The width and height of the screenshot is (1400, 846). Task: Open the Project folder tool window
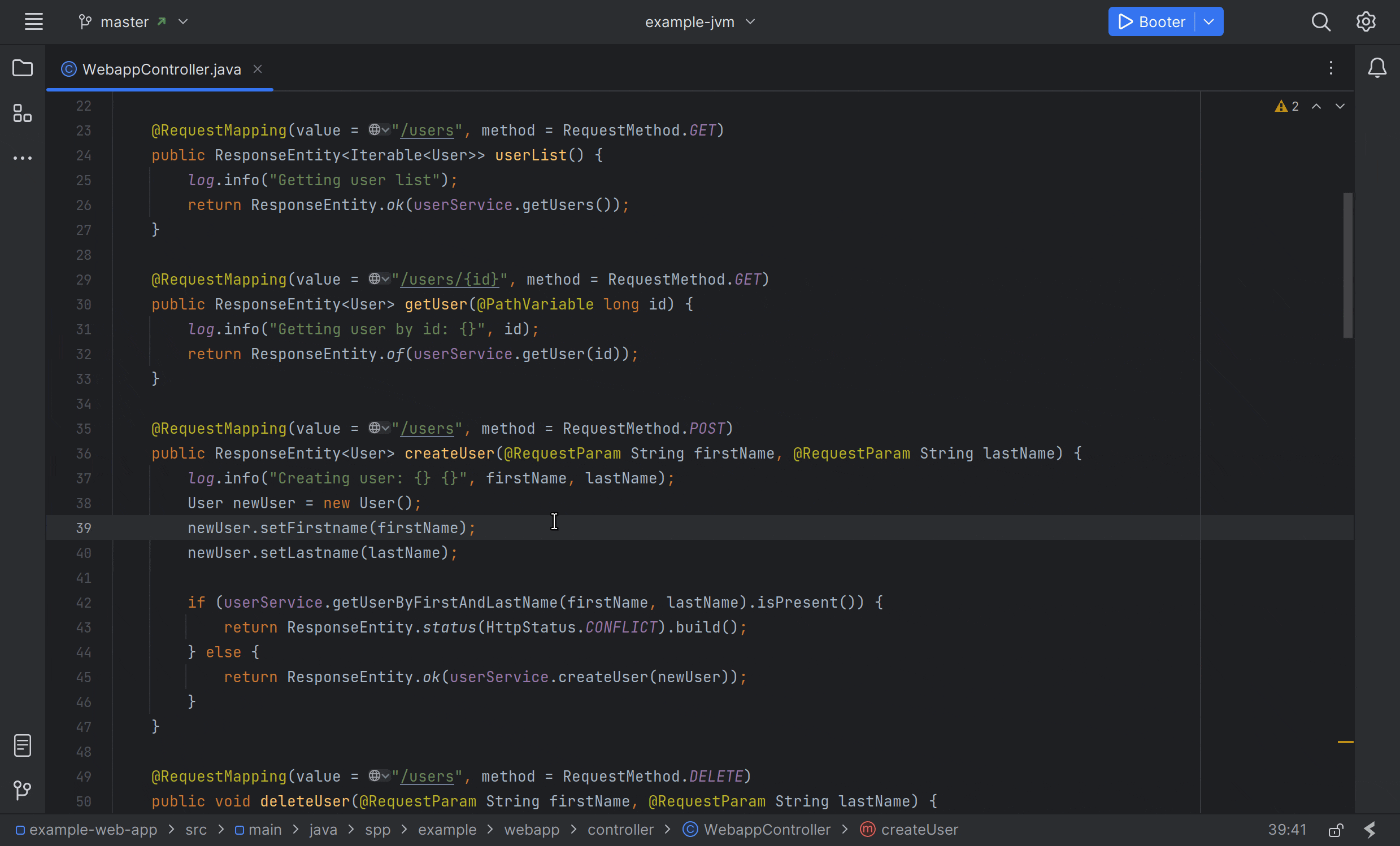tap(23, 68)
